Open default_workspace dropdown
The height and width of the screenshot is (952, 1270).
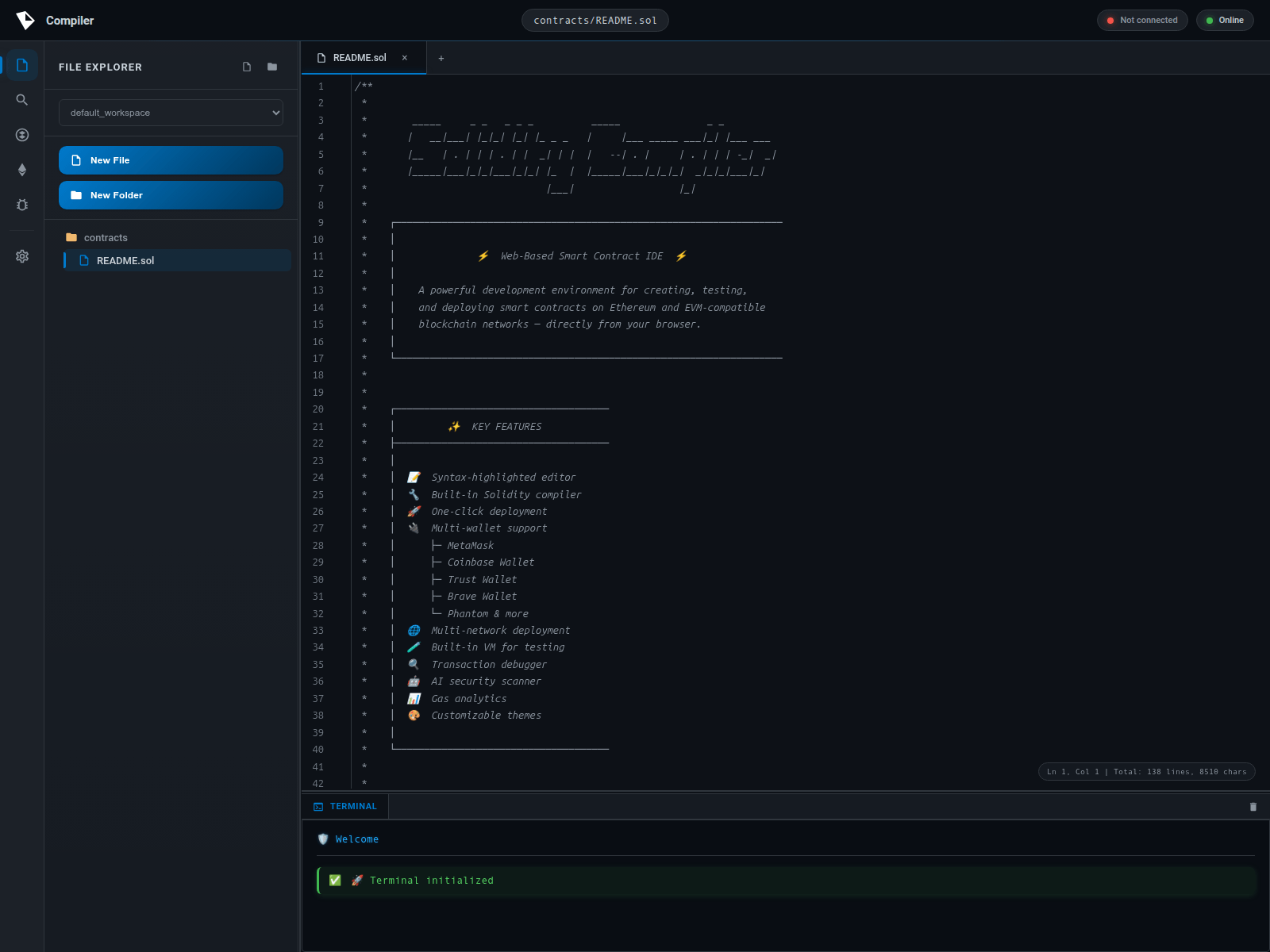click(x=171, y=113)
